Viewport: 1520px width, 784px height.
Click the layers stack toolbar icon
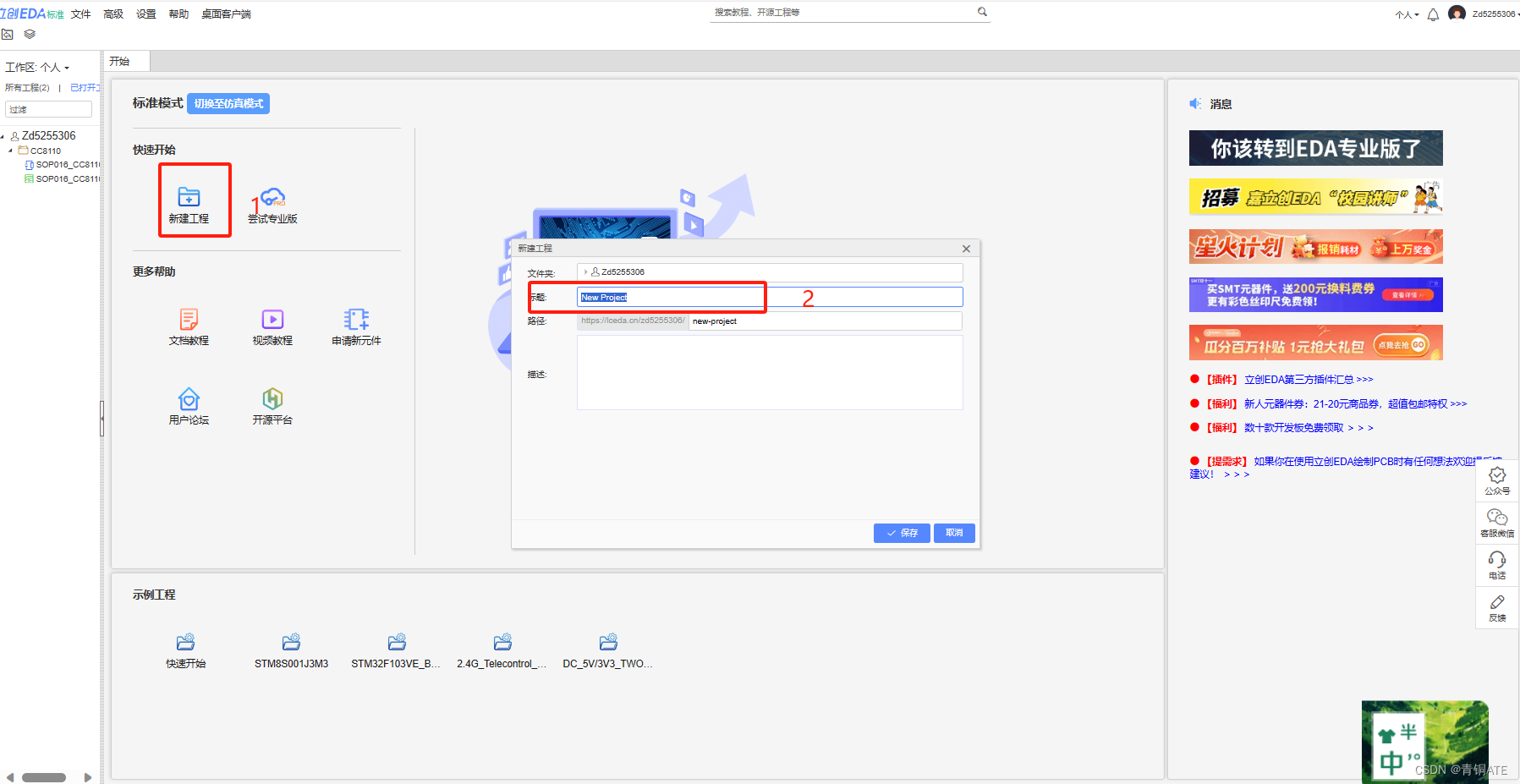point(30,35)
